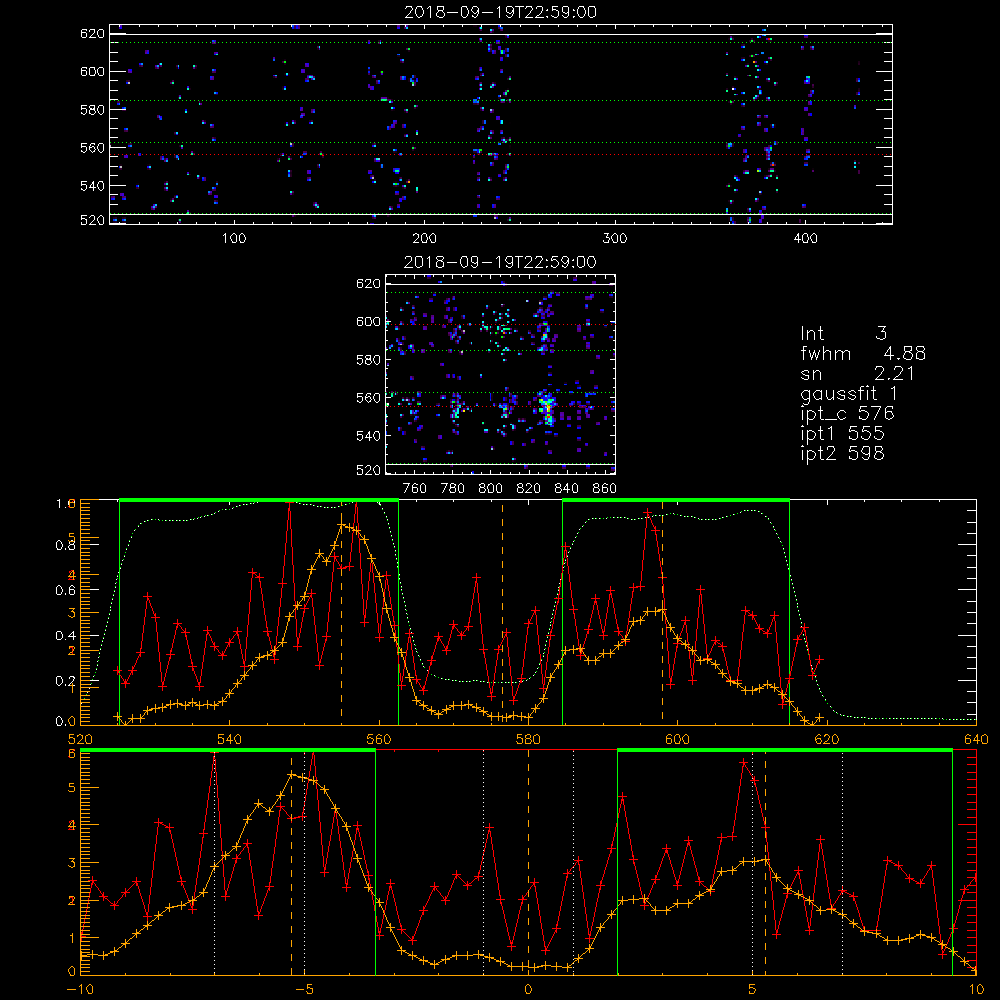Viewport: 1000px width, 1000px height.
Task: Select the 'fwhm 4.88' readout line
Action: pos(863,354)
